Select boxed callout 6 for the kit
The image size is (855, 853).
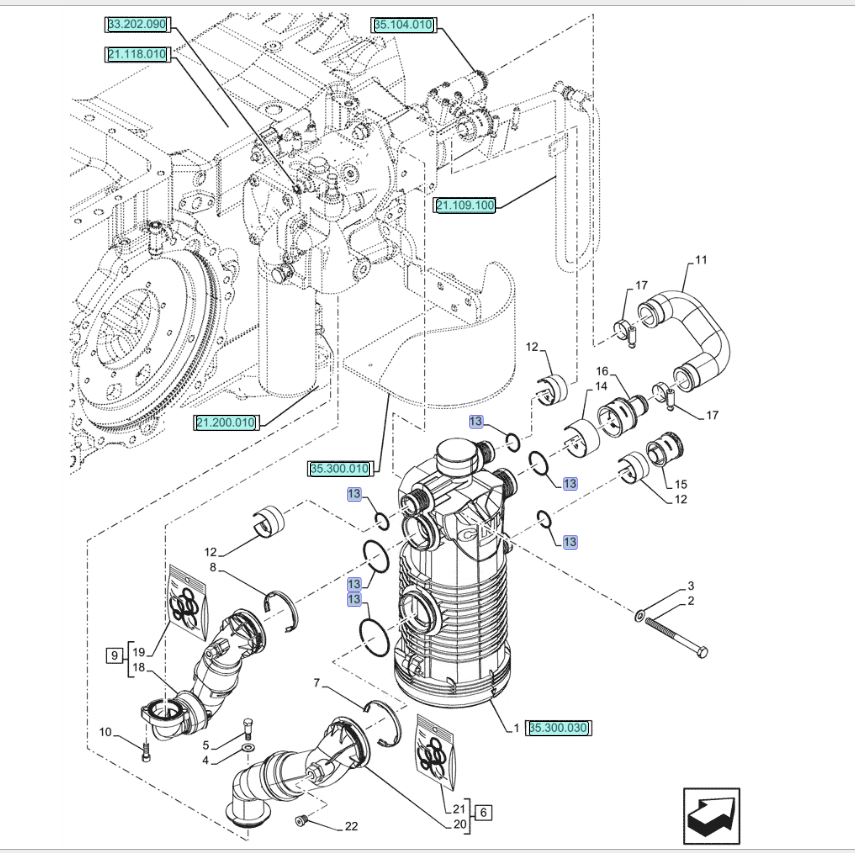tap(483, 813)
